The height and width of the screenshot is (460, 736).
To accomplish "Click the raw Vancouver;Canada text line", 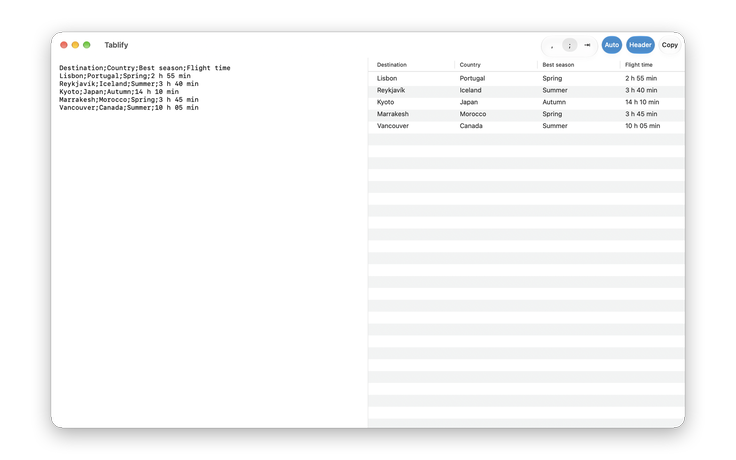I will coord(129,108).
